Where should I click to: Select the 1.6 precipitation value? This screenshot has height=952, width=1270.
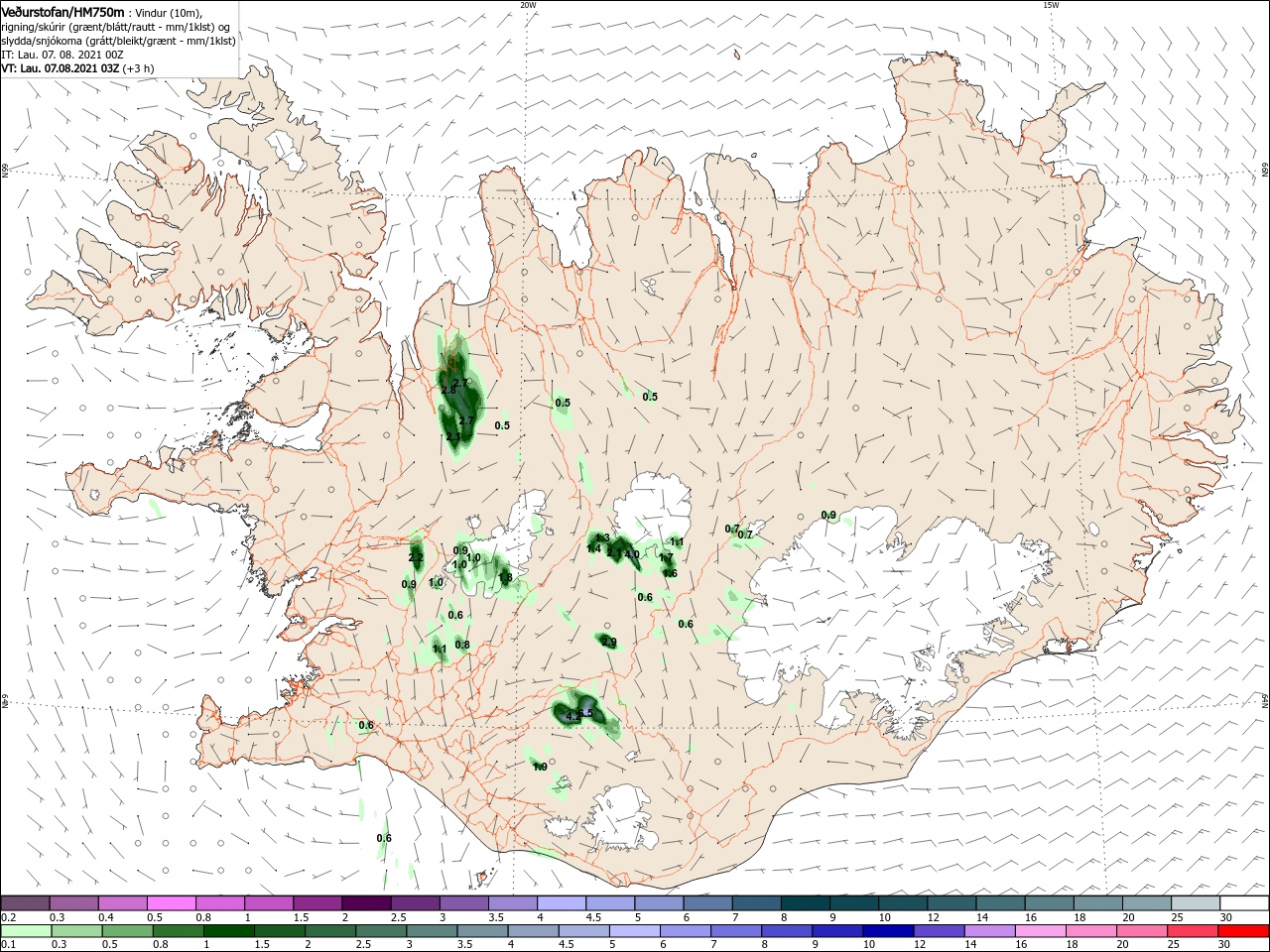coord(670,573)
